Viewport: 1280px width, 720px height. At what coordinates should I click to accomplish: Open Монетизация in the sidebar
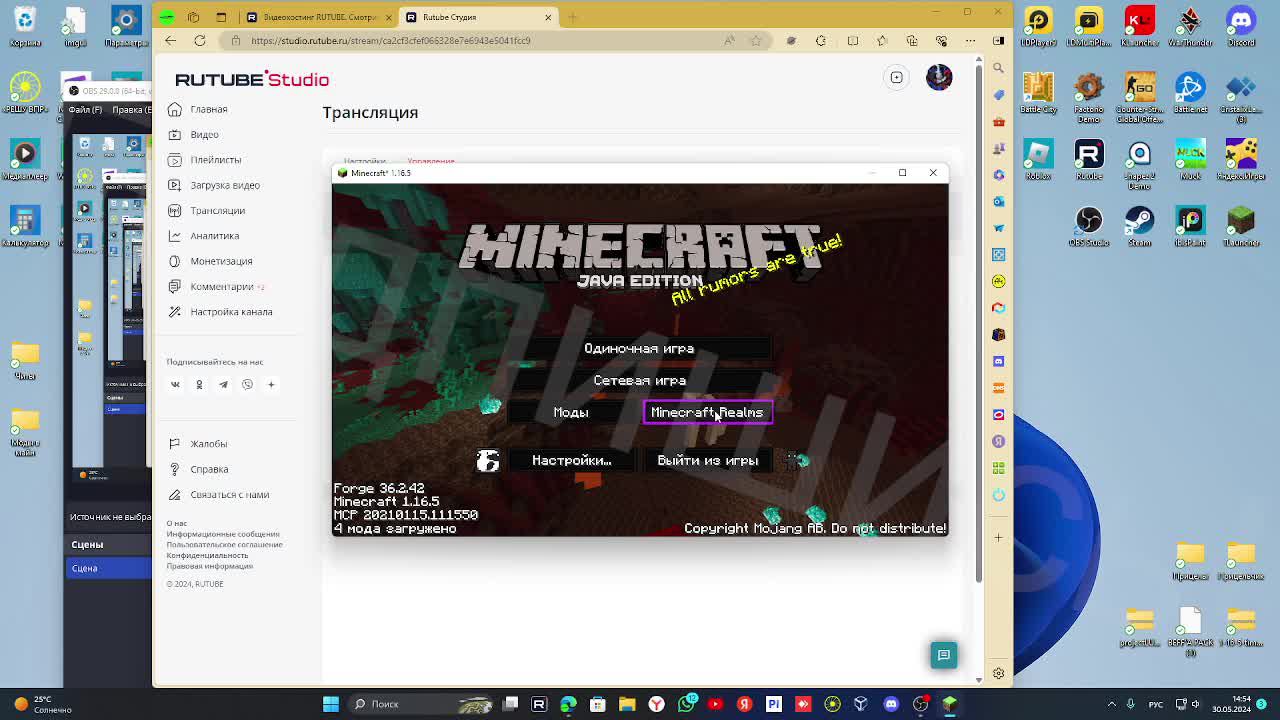(210, 261)
